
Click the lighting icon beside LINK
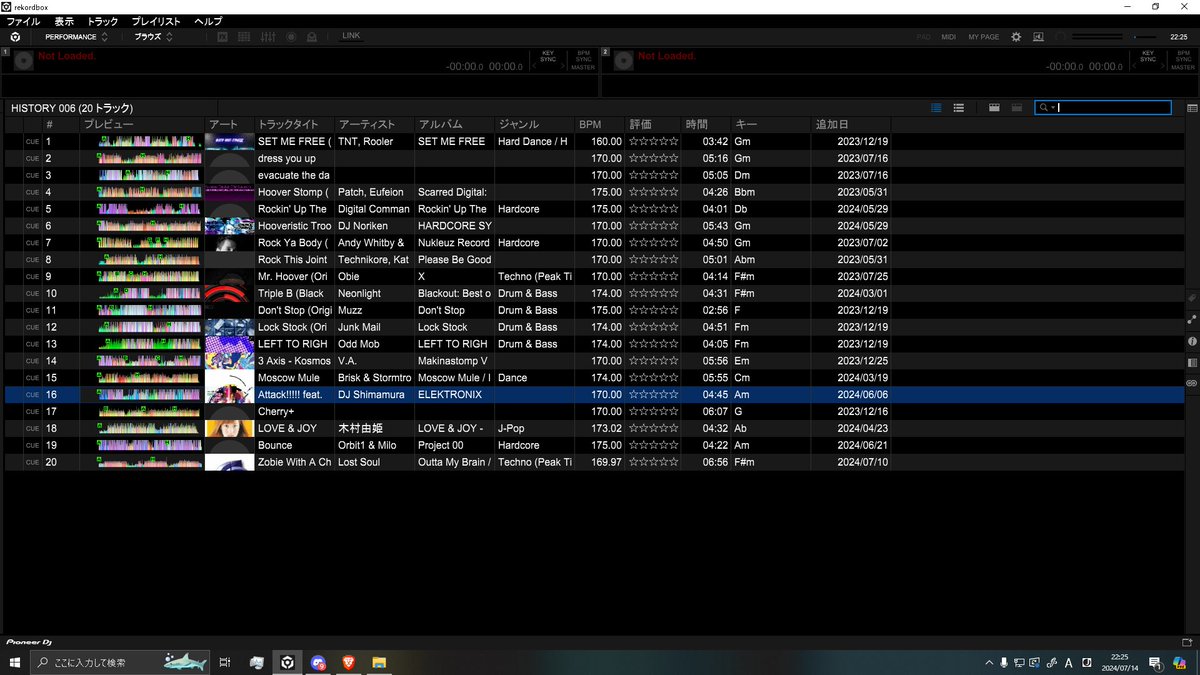point(312,37)
